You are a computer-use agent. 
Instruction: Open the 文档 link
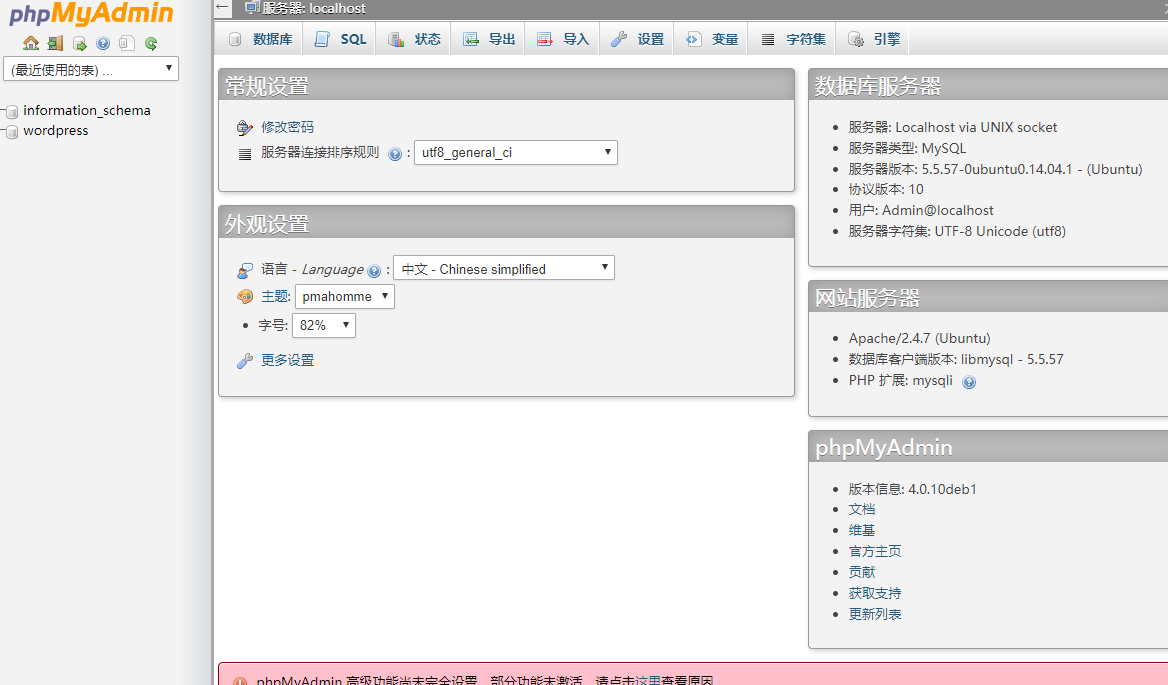[862, 509]
